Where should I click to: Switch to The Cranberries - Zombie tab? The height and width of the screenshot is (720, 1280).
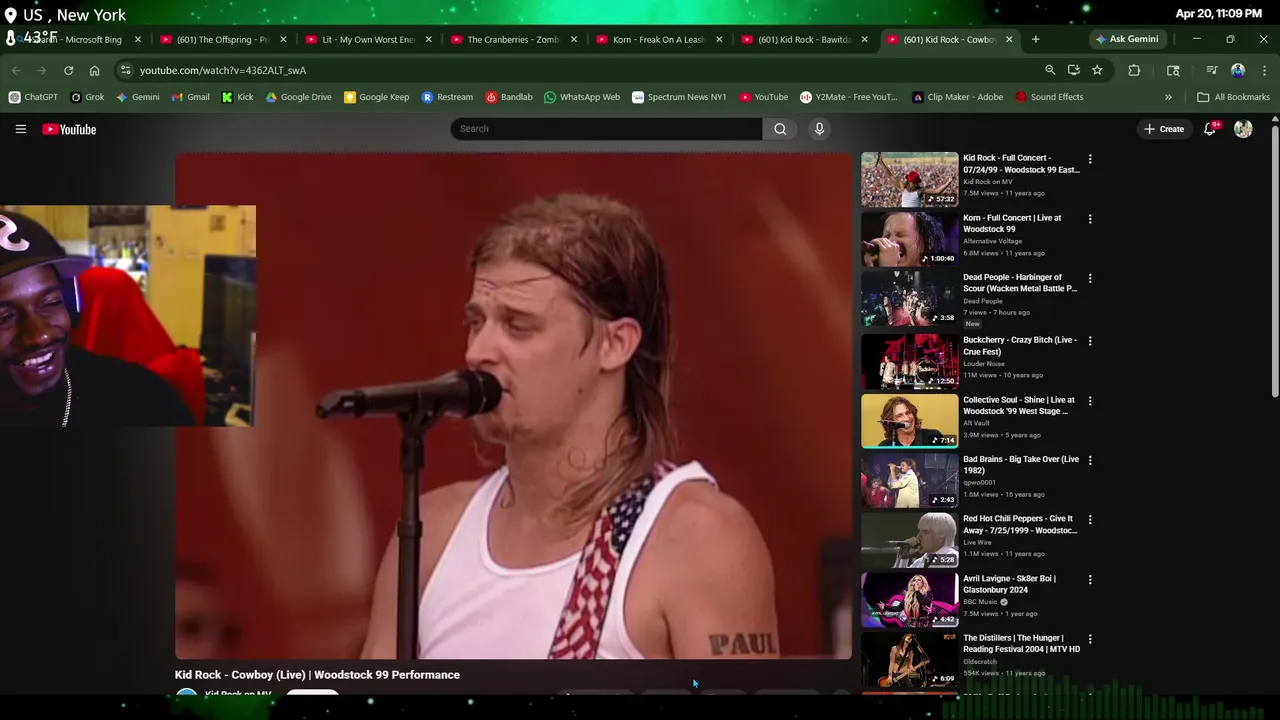(x=512, y=39)
